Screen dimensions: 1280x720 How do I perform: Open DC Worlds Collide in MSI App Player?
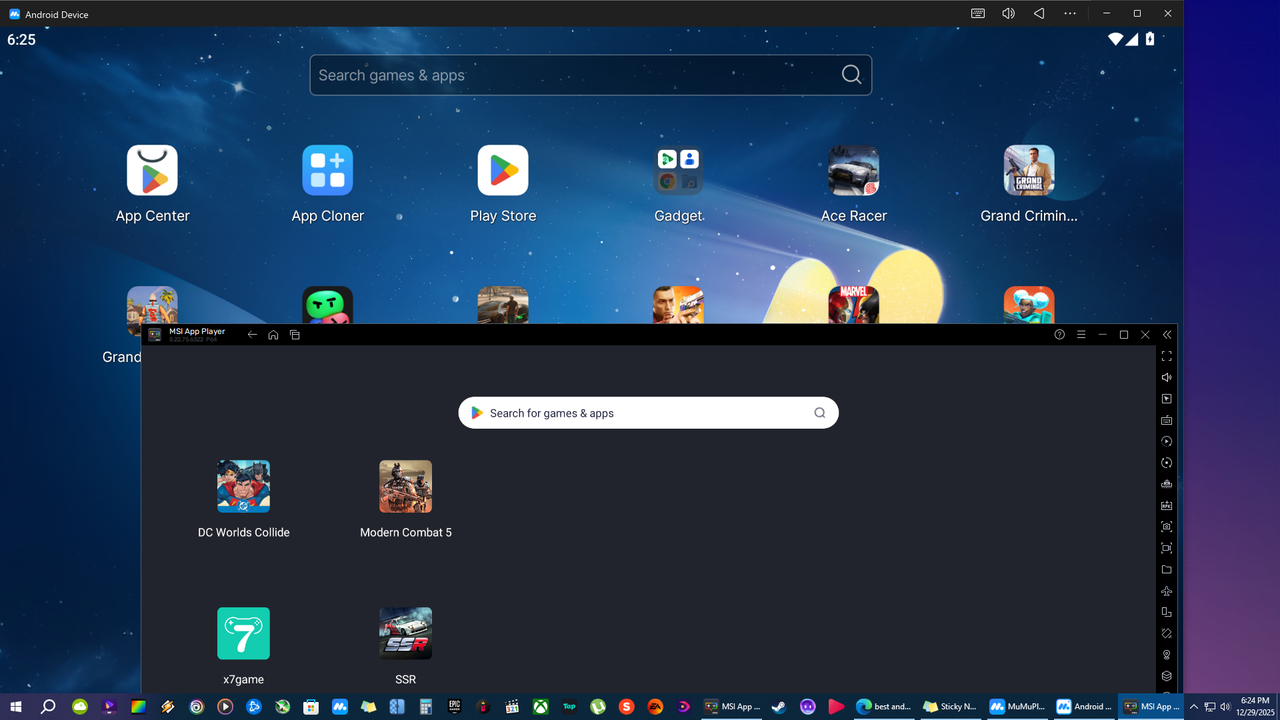click(244, 486)
